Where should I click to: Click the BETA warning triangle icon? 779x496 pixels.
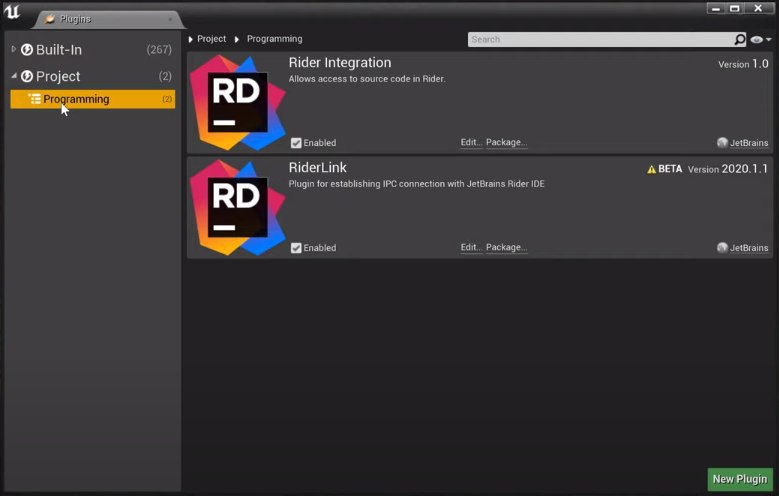click(x=651, y=169)
